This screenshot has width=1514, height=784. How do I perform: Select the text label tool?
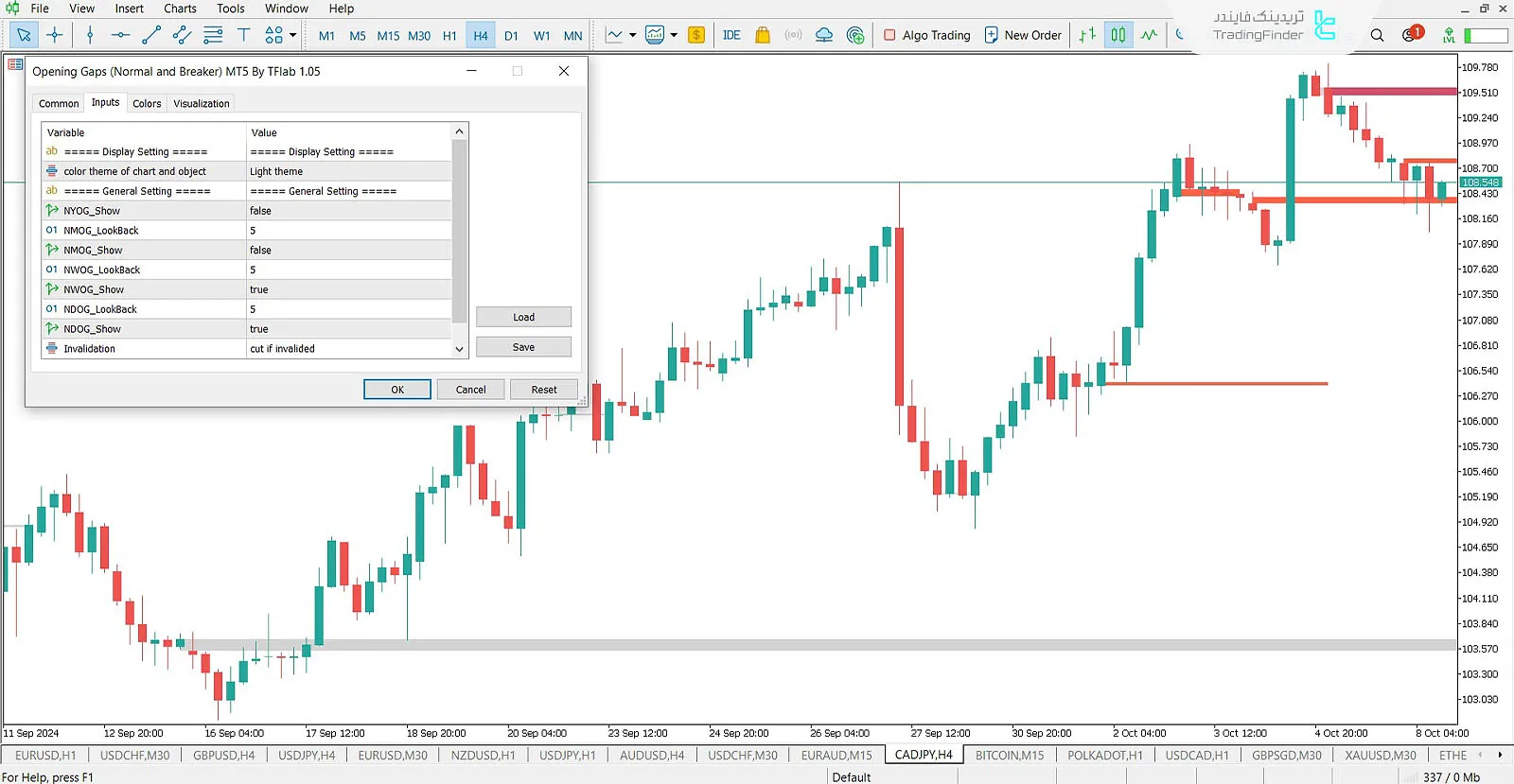(x=243, y=35)
